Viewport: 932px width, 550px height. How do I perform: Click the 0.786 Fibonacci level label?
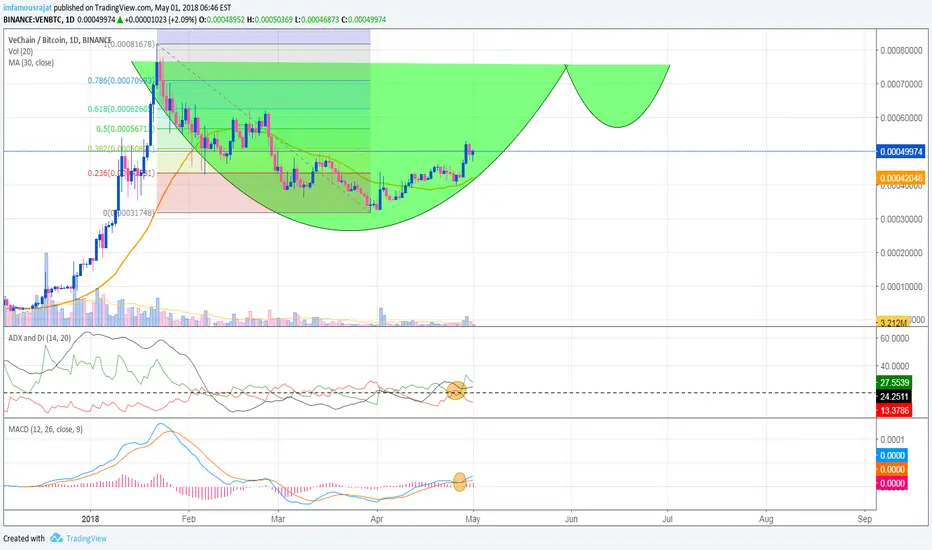121,80
